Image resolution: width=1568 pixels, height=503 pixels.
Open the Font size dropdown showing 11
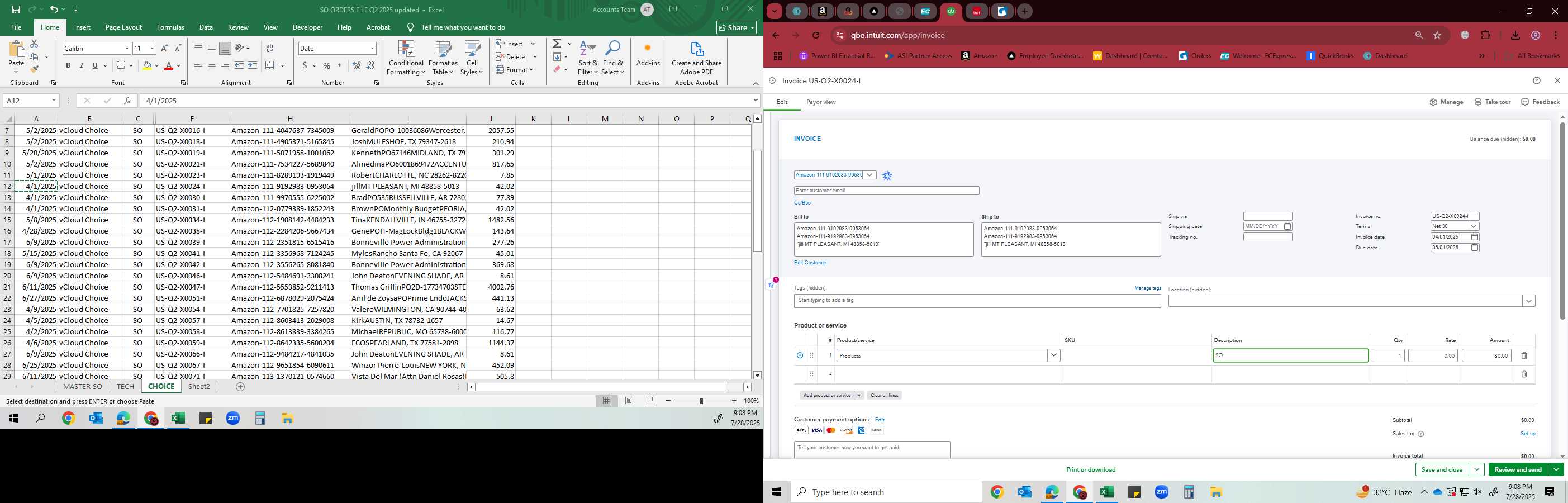[x=152, y=48]
